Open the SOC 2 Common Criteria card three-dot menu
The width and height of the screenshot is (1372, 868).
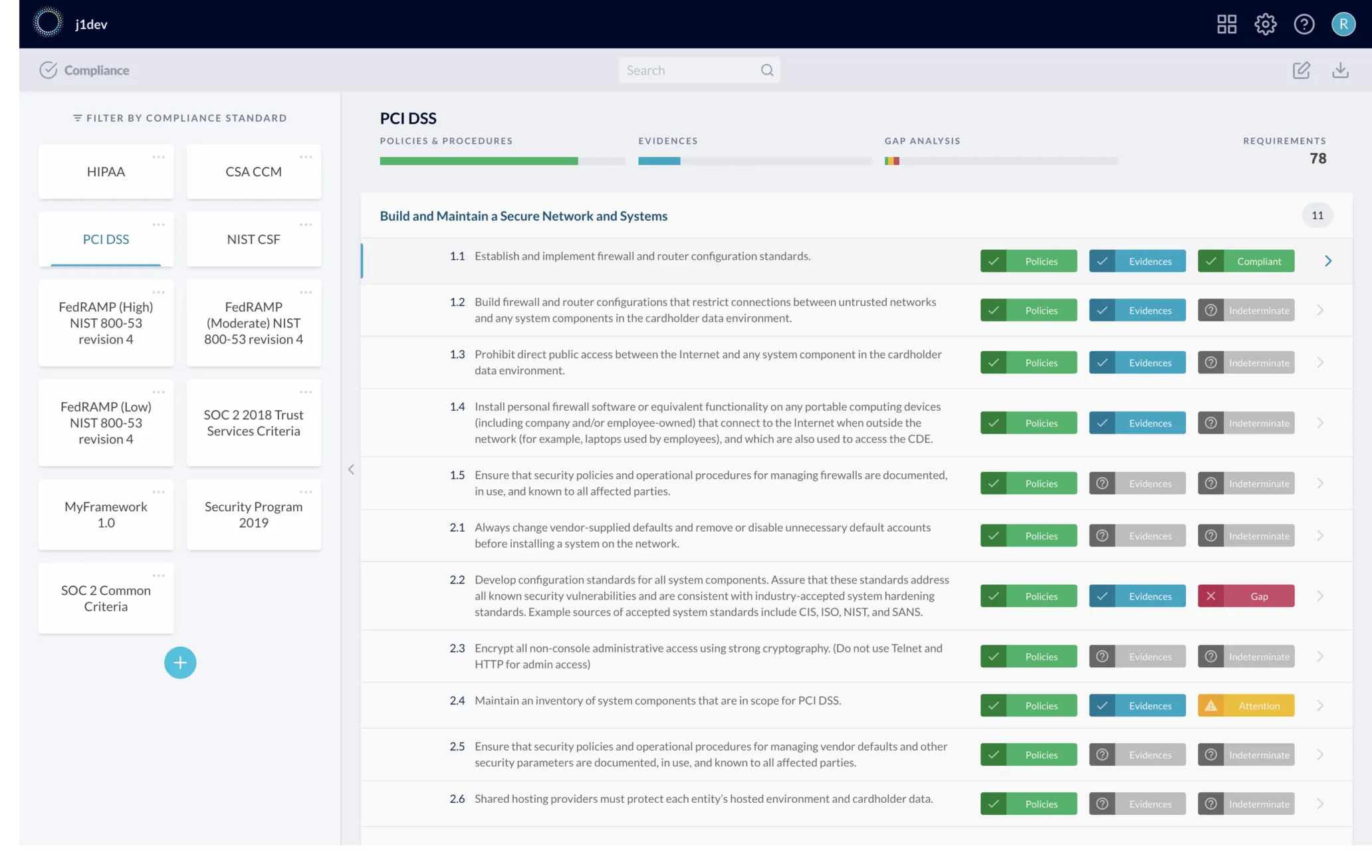(x=158, y=576)
